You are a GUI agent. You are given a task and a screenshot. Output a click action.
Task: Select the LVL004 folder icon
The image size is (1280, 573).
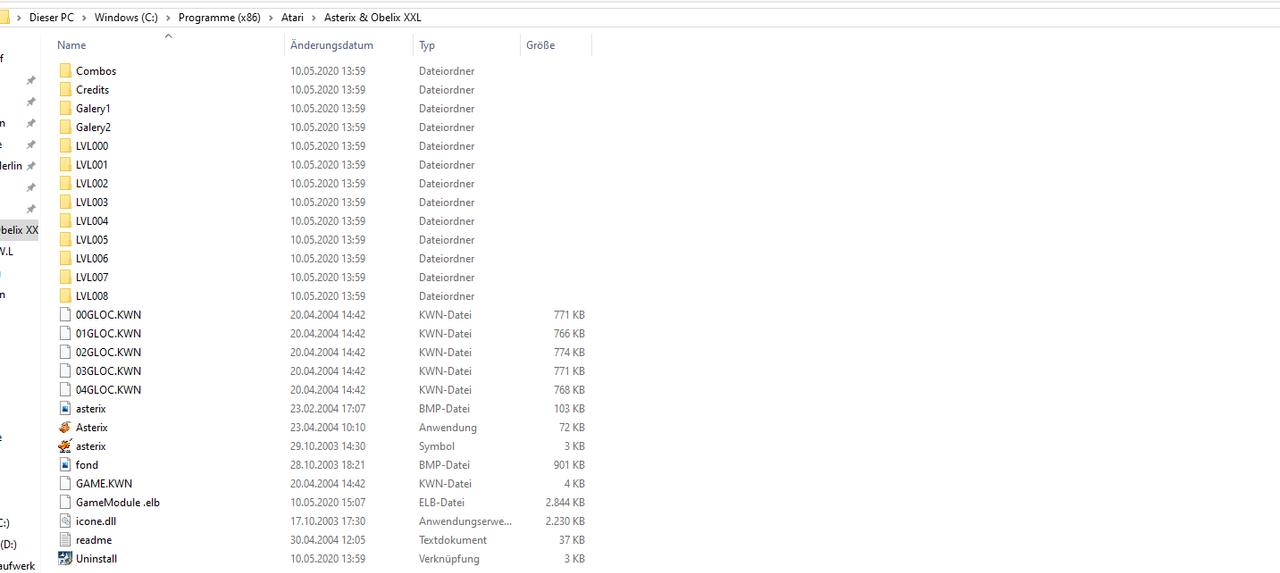(65, 221)
